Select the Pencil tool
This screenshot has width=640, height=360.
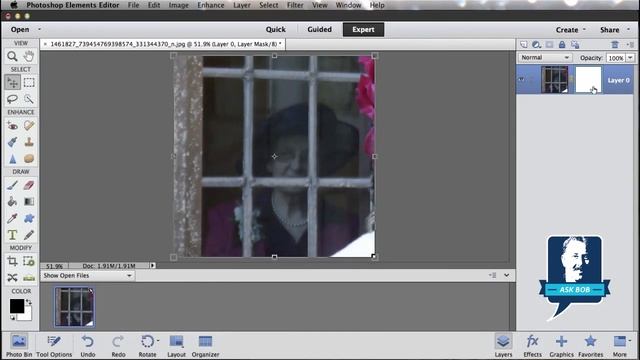coord(29,235)
